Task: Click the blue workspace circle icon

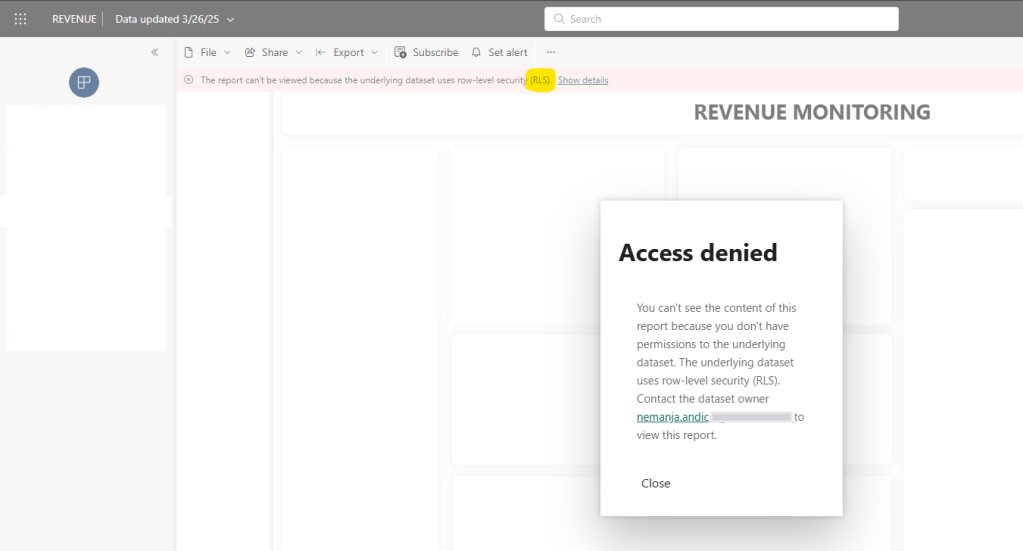Action: 84,83
